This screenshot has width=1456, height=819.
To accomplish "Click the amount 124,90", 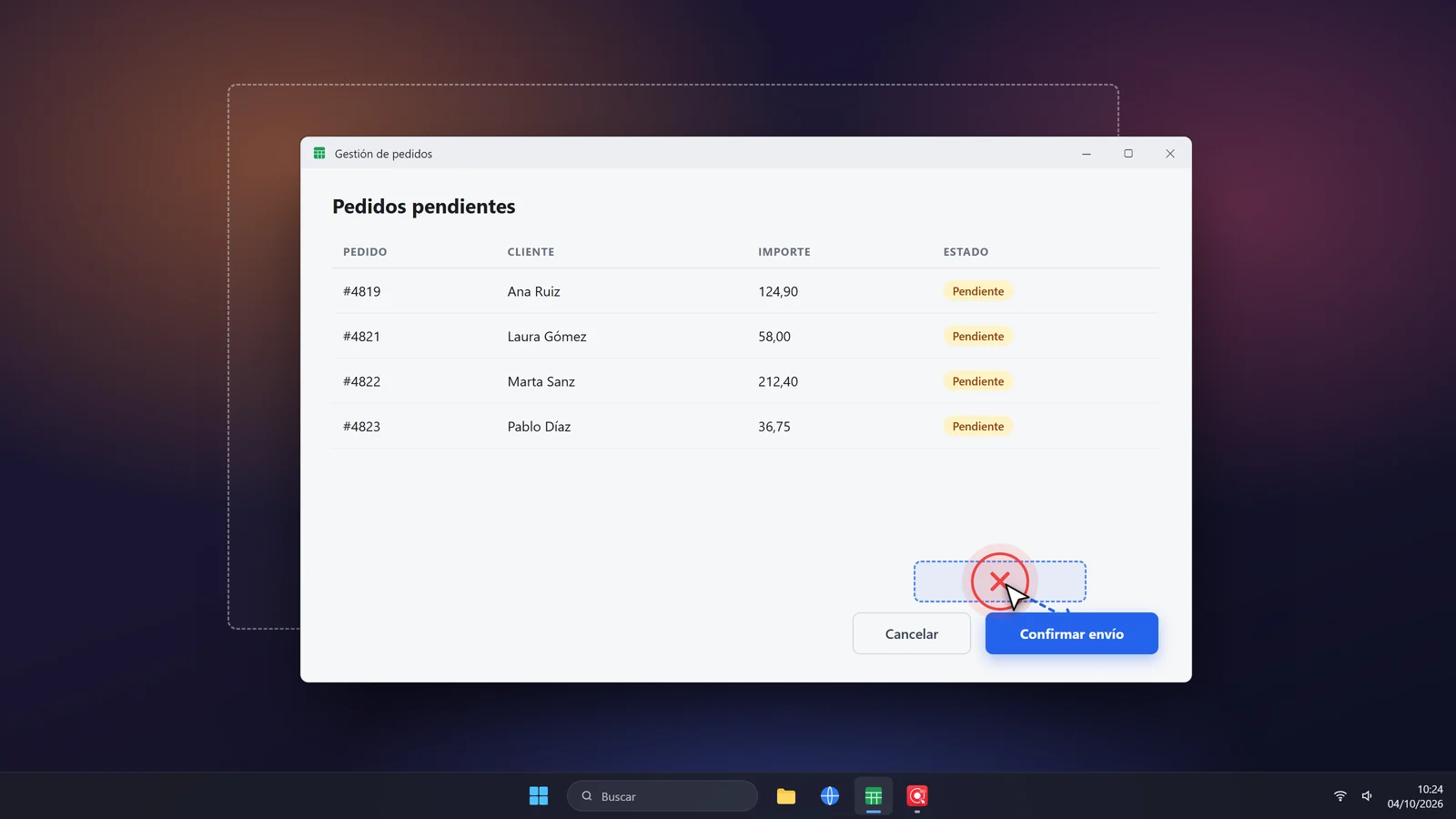I will [x=778, y=291].
